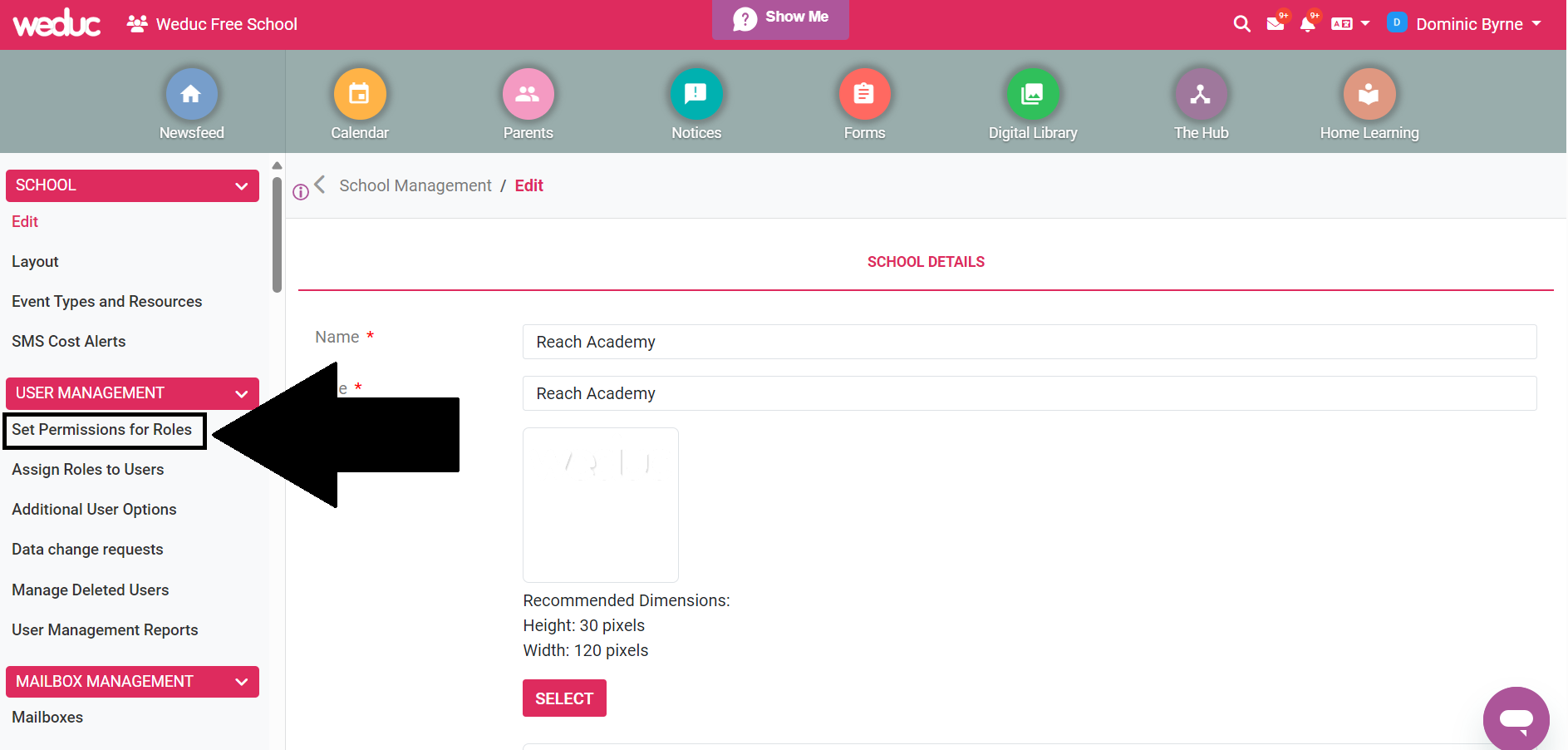Open Assign Roles to Users
1568x750 pixels.
tap(88, 470)
